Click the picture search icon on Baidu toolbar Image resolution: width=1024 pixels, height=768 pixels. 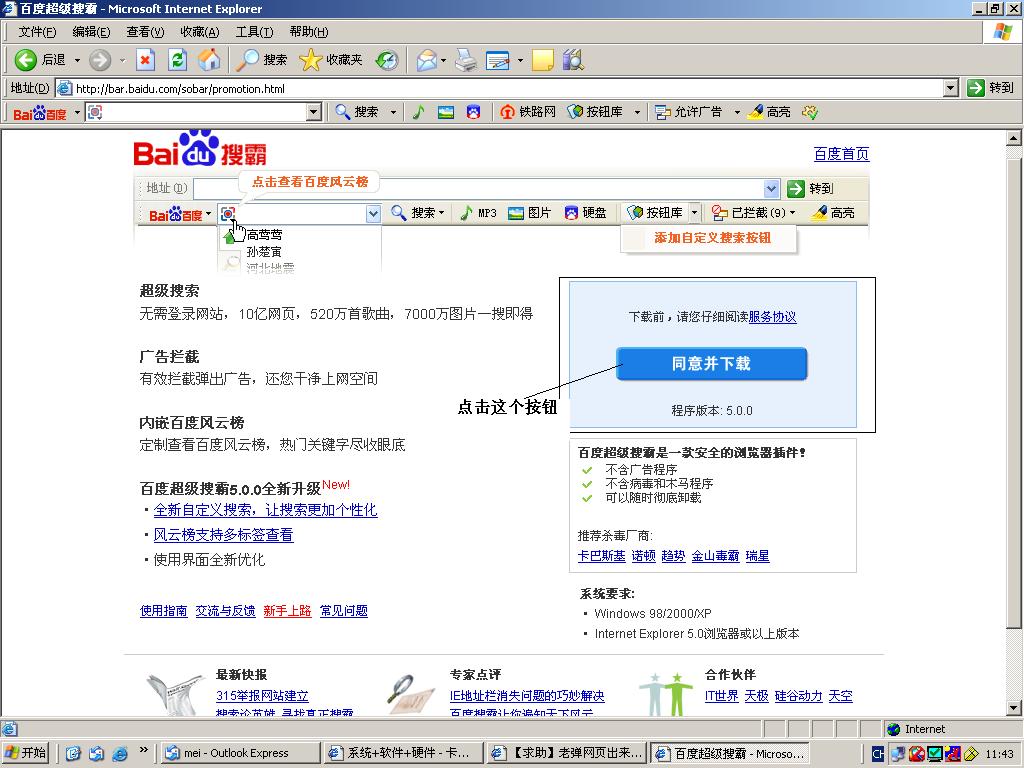[x=446, y=112]
